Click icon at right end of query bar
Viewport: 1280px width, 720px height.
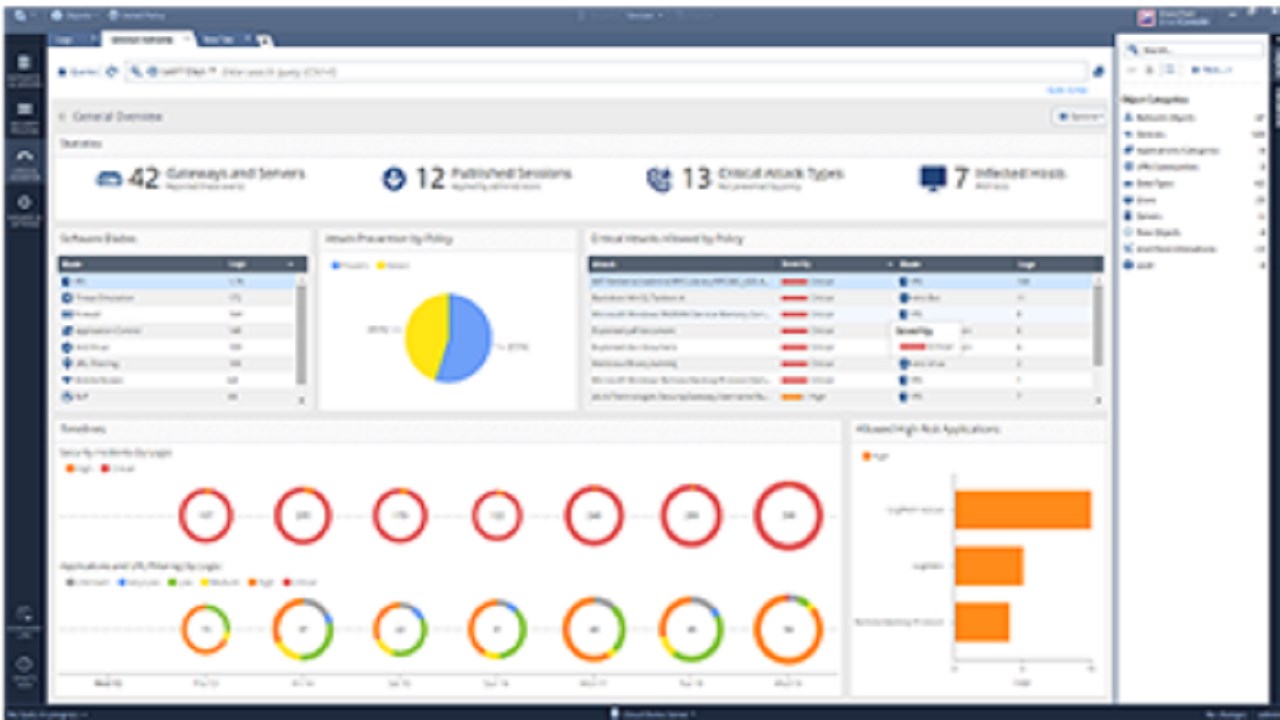tap(1098, 72)
